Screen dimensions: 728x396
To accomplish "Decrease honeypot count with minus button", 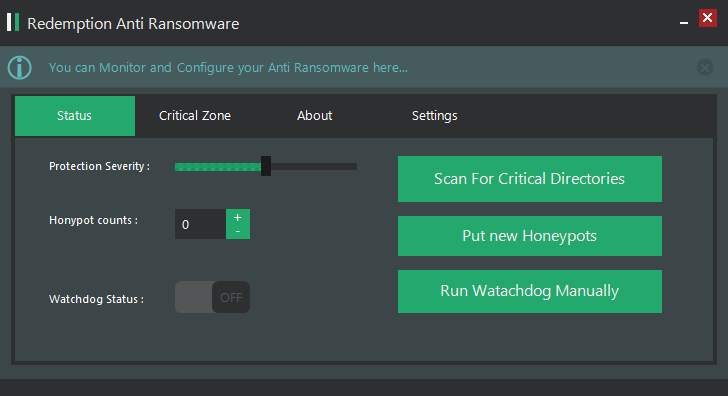I will point(238,231).
